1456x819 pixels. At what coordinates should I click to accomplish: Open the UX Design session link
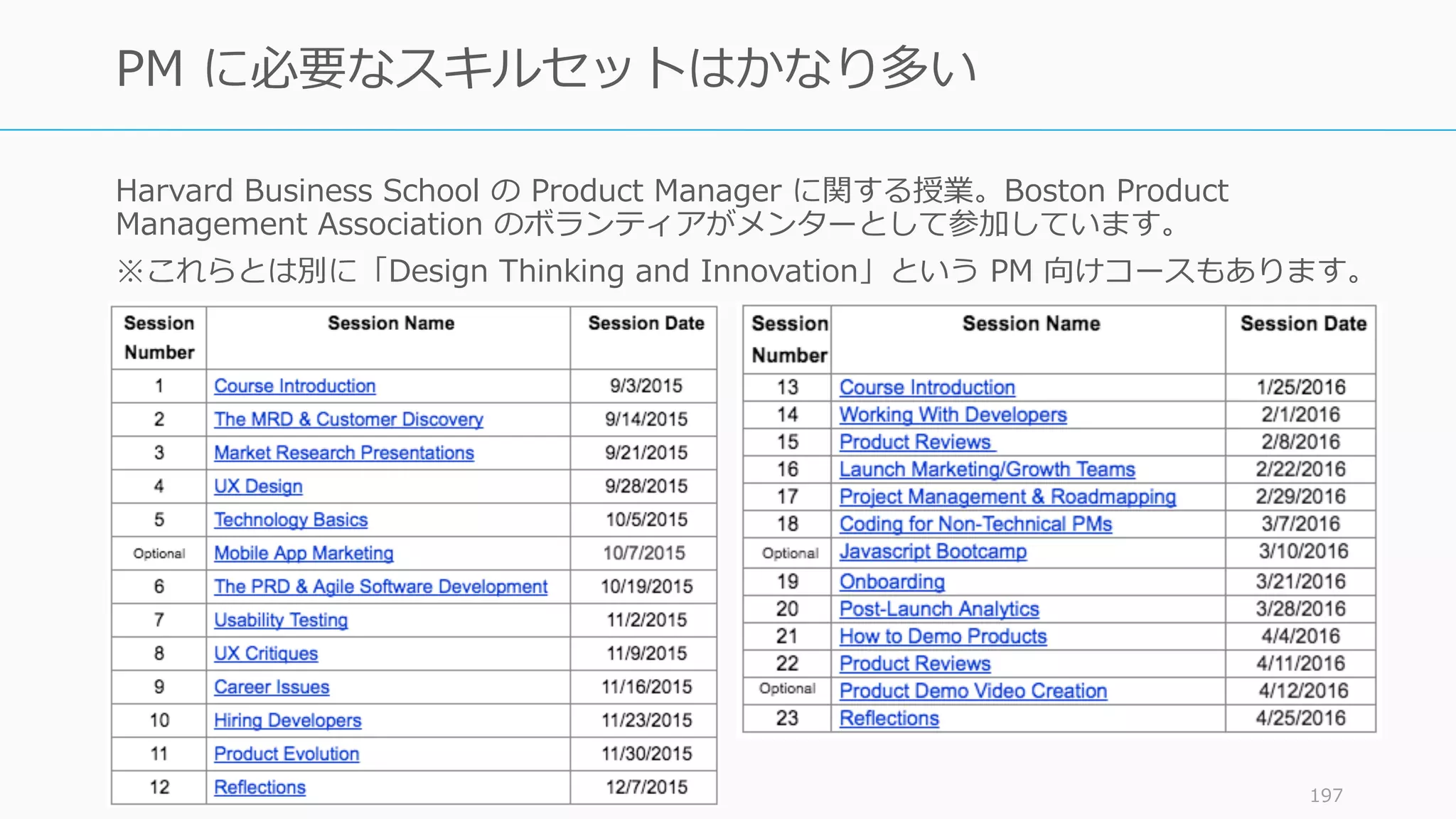pos(258,486)
